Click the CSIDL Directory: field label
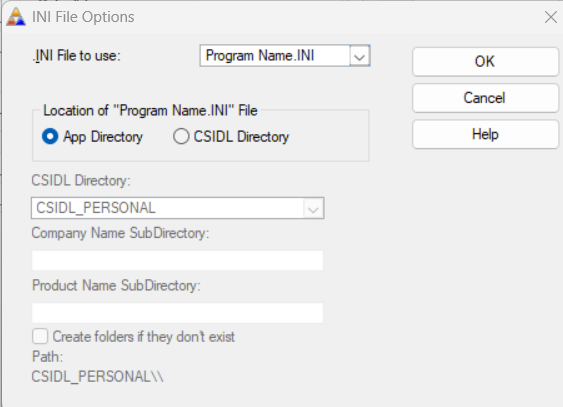 (81, 181)
